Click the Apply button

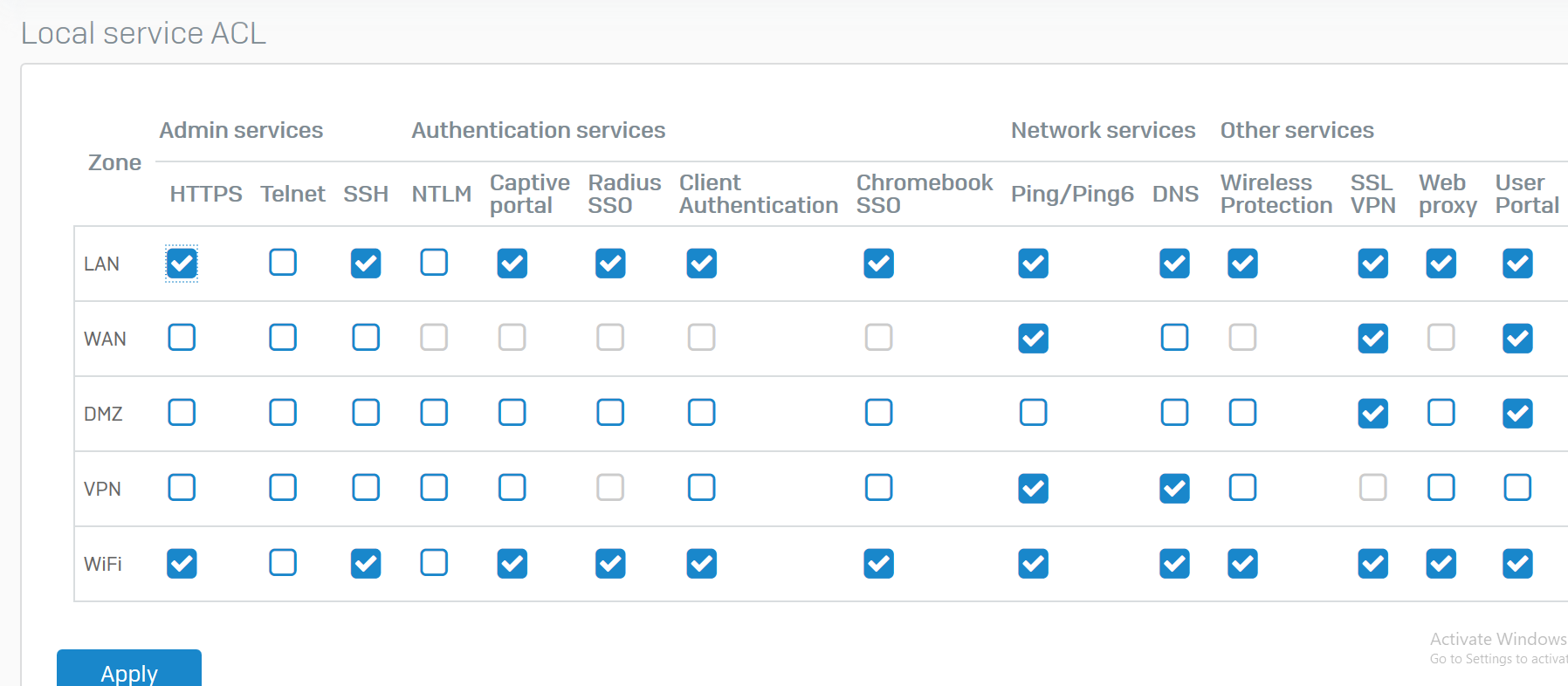tap(129, 670)
